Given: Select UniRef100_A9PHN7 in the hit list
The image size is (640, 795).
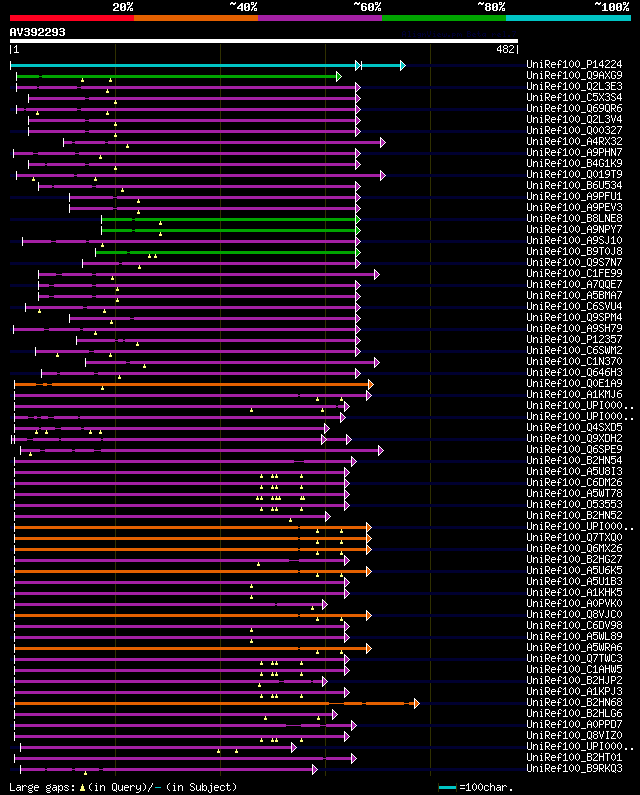Looking at the screenshot, I should click(x=574, y=153).
